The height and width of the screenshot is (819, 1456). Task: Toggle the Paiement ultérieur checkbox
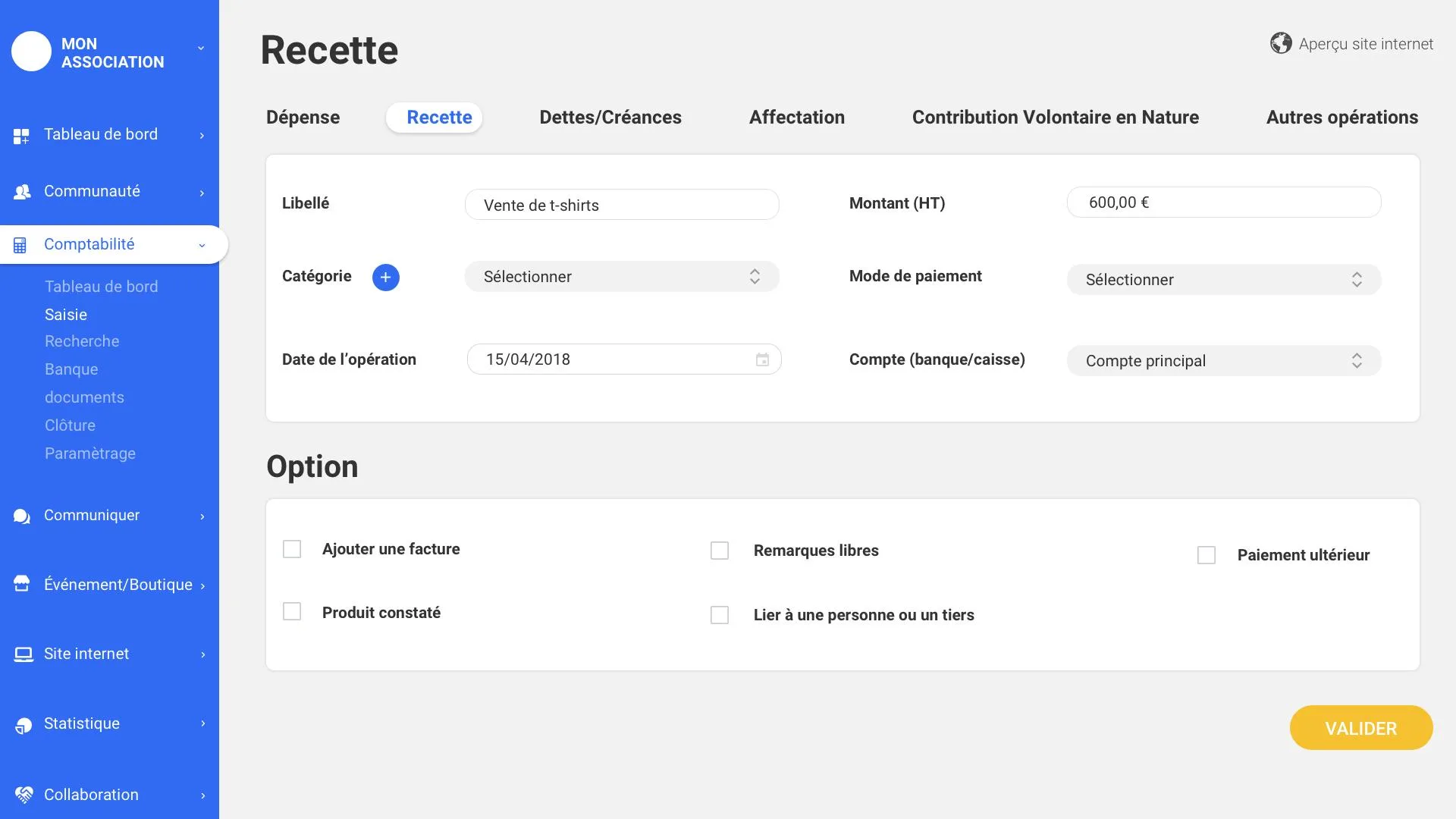coord(1207,555)
